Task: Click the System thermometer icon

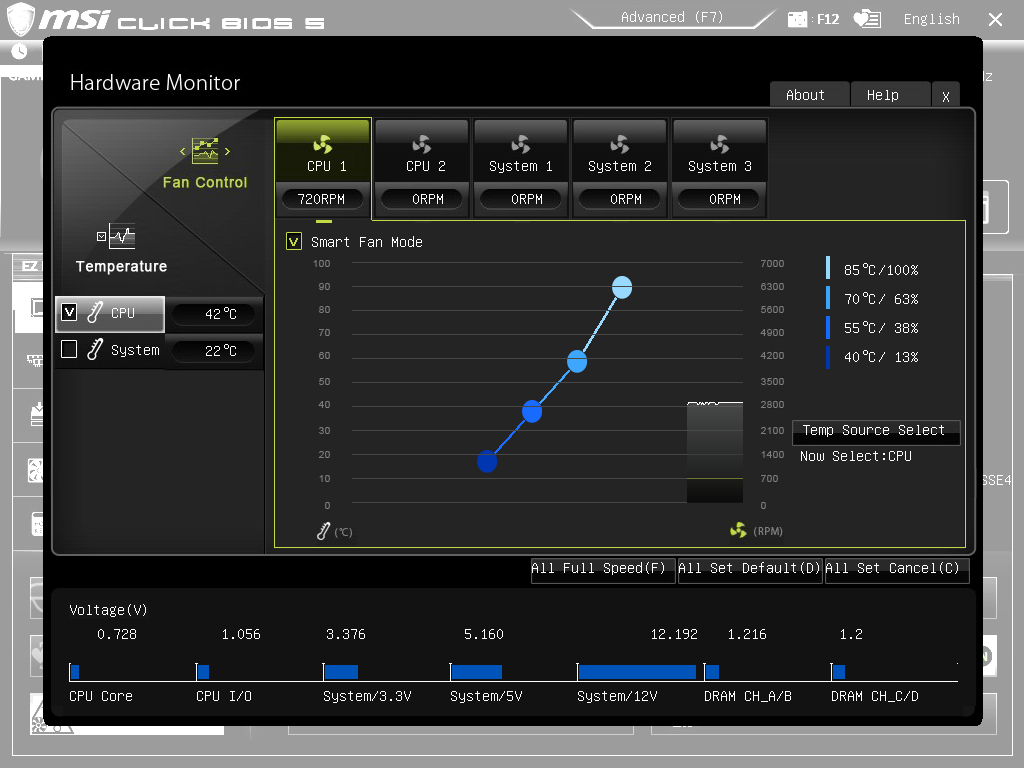Action: tap(95, 349)
